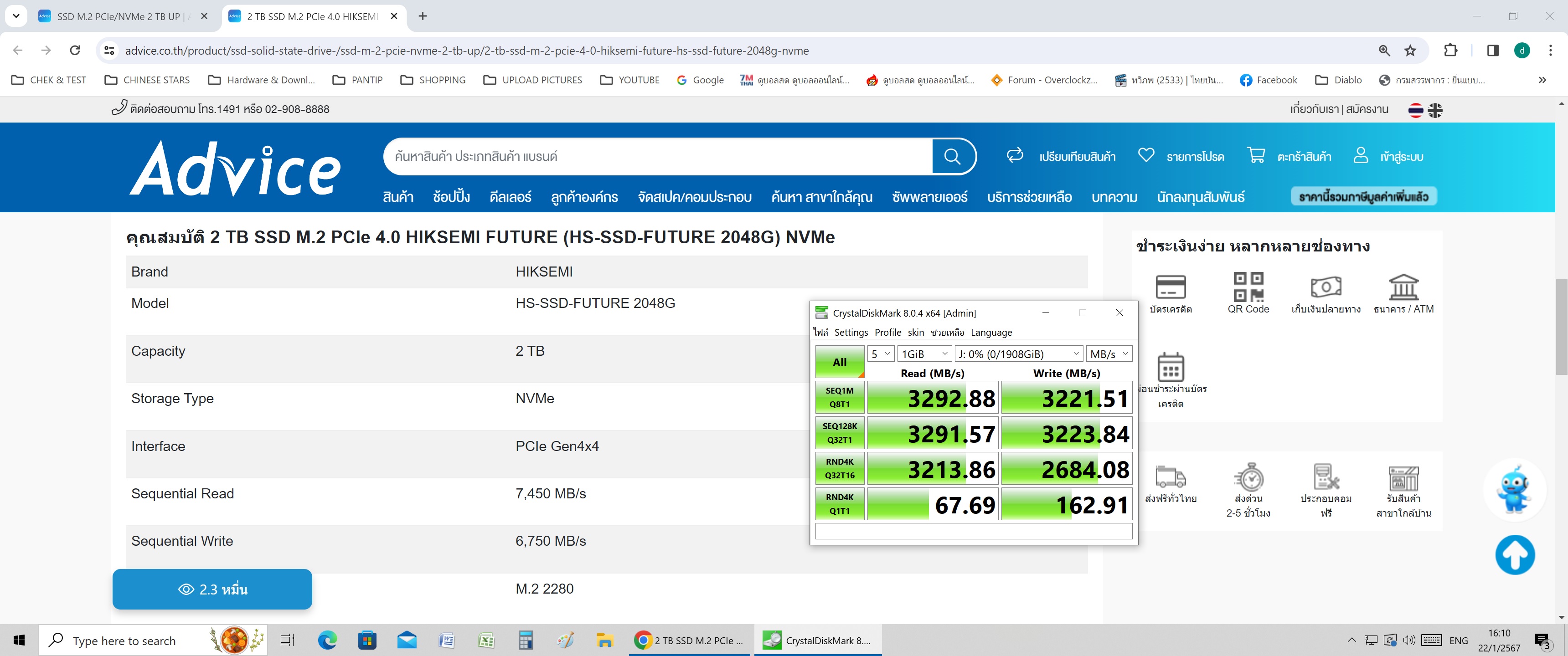Viewport: 1568px width, 656px height.
Task: Open notification center in taskbar
Action: pyautogui.click(x=1542, y=641)
